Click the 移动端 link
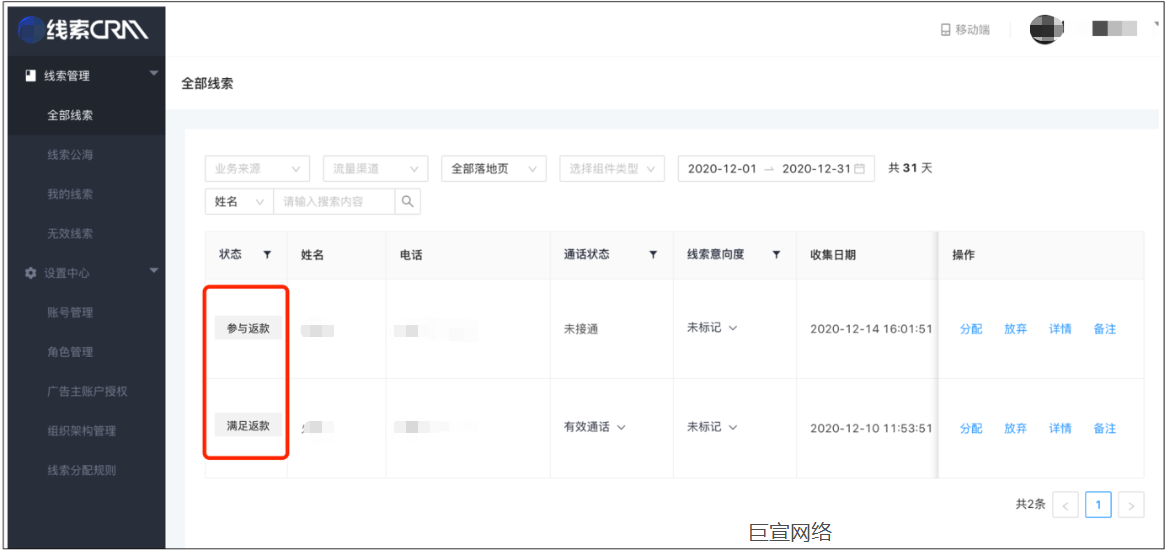The image size is (1169, 556). pyautogui.click(x=965, y=30)
